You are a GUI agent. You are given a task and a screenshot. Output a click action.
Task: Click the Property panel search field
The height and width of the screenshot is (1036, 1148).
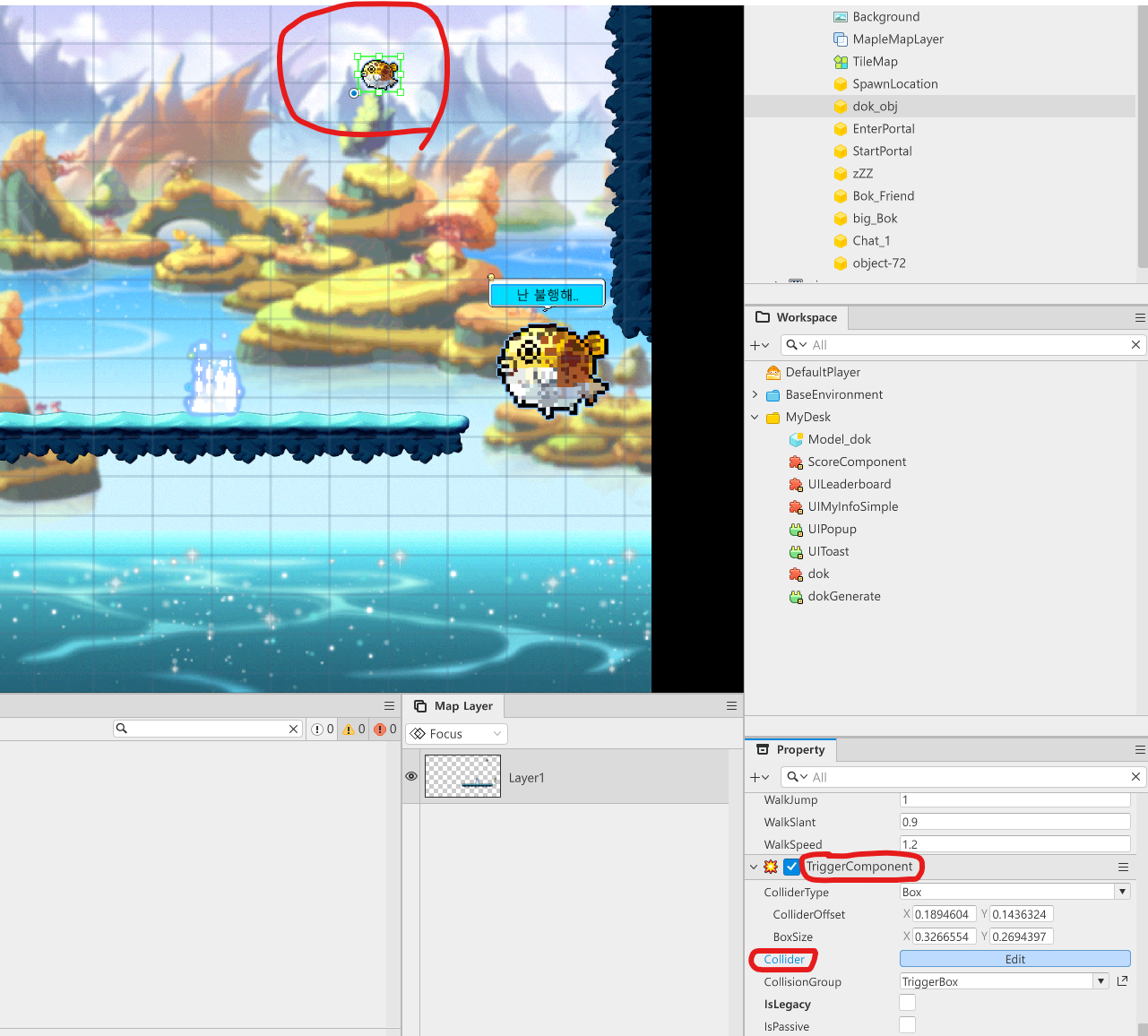click(963, 777)
